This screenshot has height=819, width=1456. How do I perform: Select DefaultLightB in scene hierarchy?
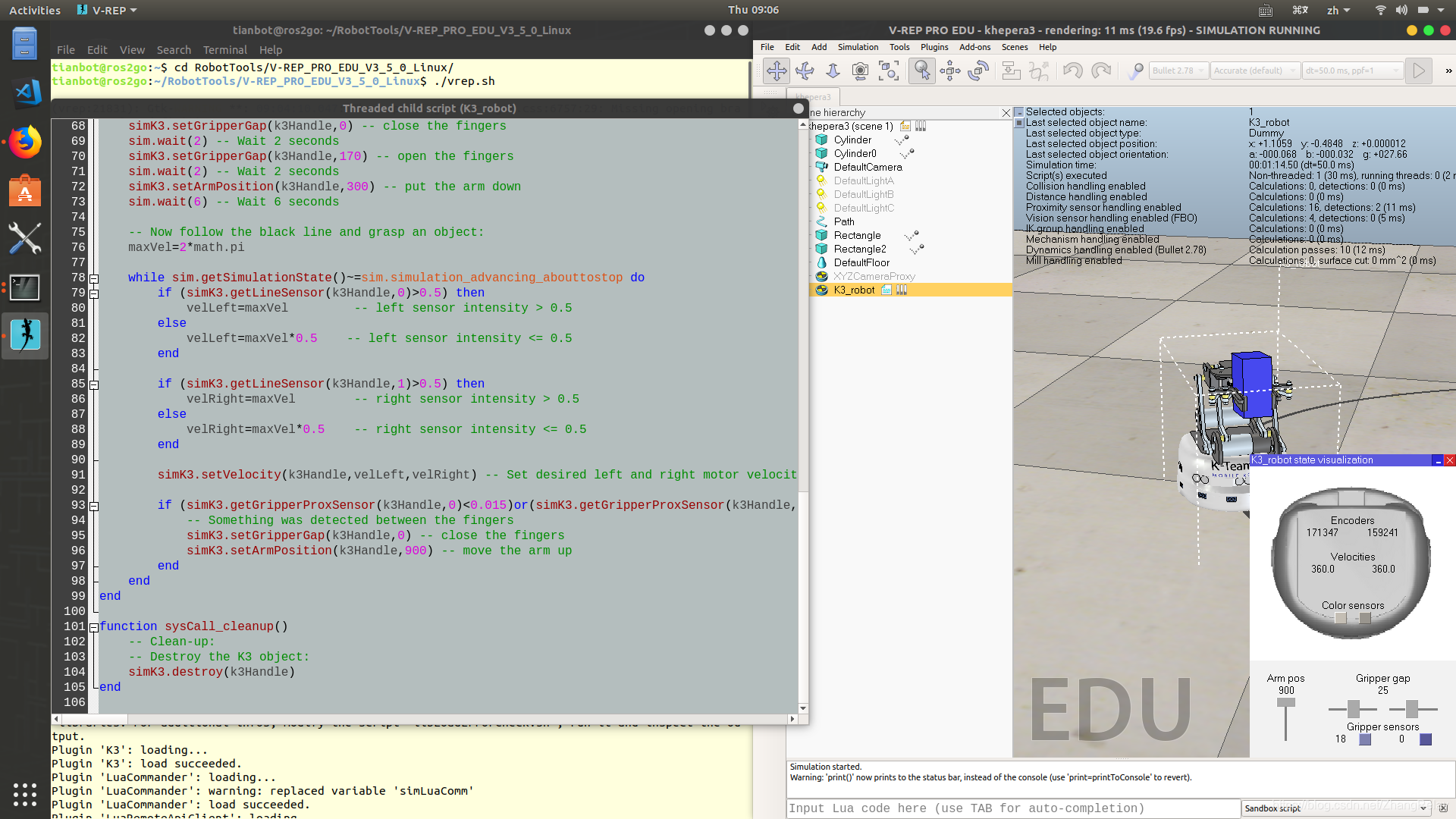coord(864,194)
